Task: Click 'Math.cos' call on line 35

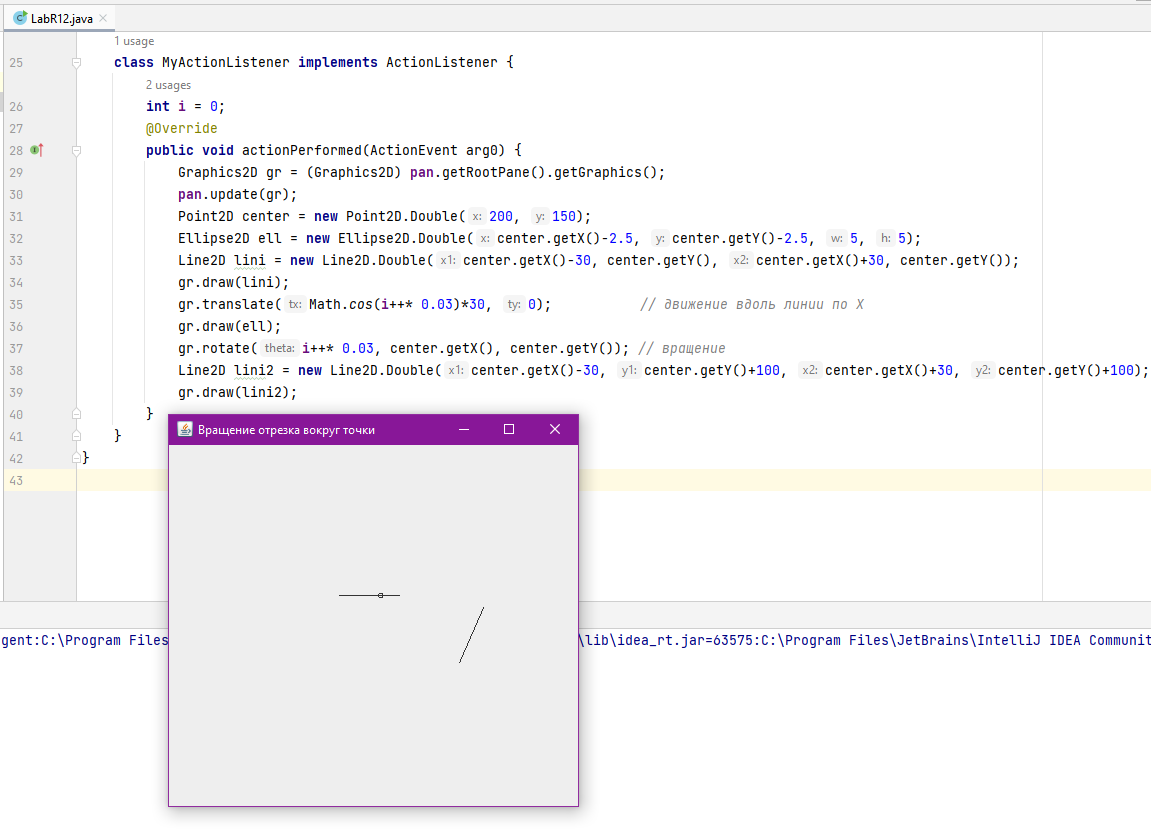Action: (341, 305)
